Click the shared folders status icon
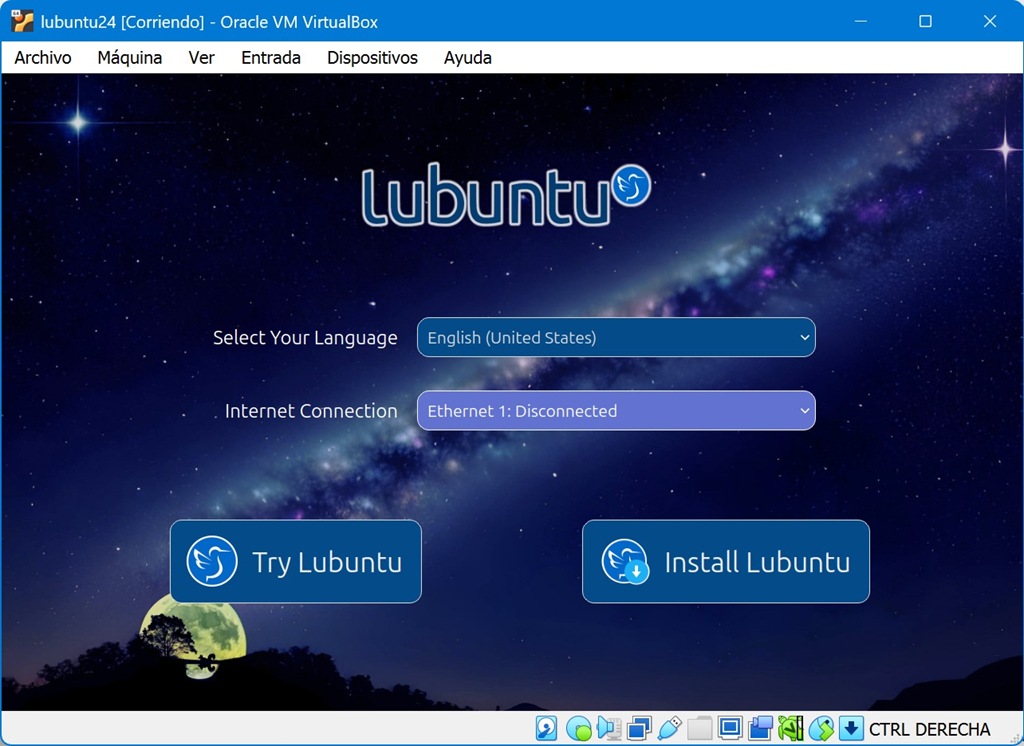 click(700, 728)
